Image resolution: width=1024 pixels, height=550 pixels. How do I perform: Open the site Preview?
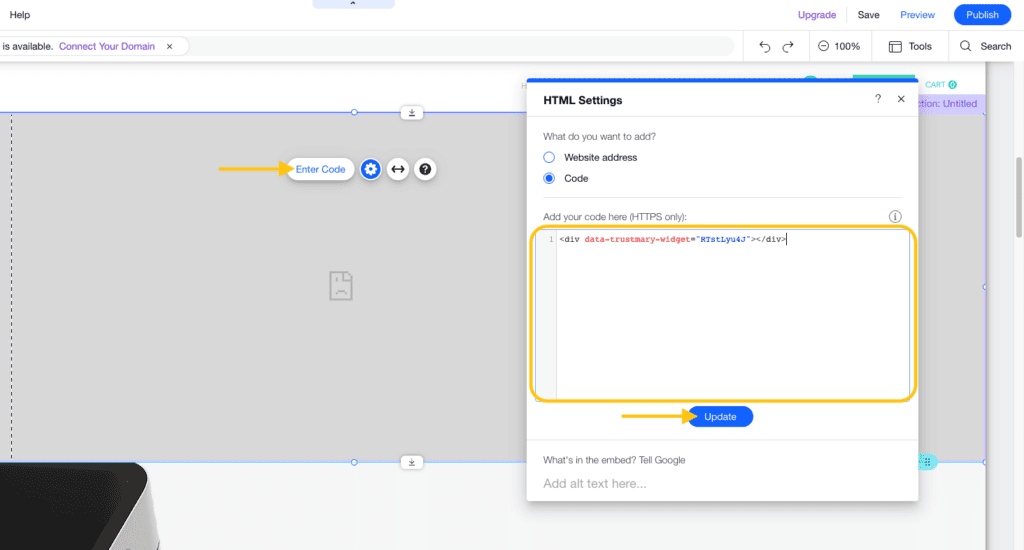[x=917, y=14]
